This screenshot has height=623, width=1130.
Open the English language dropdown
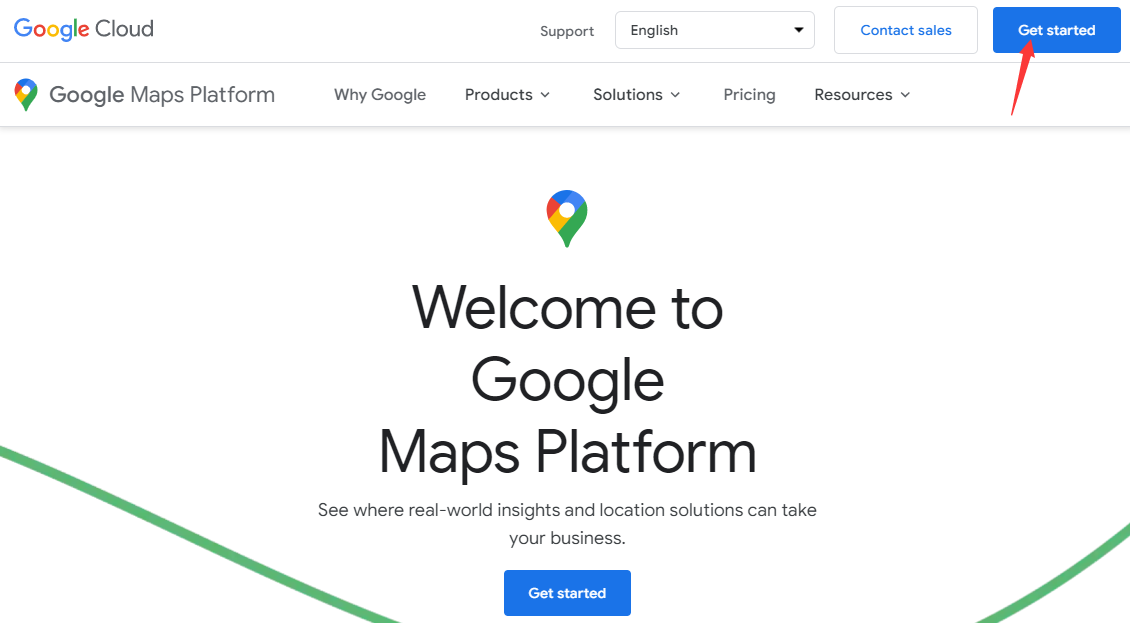(715, 30)
